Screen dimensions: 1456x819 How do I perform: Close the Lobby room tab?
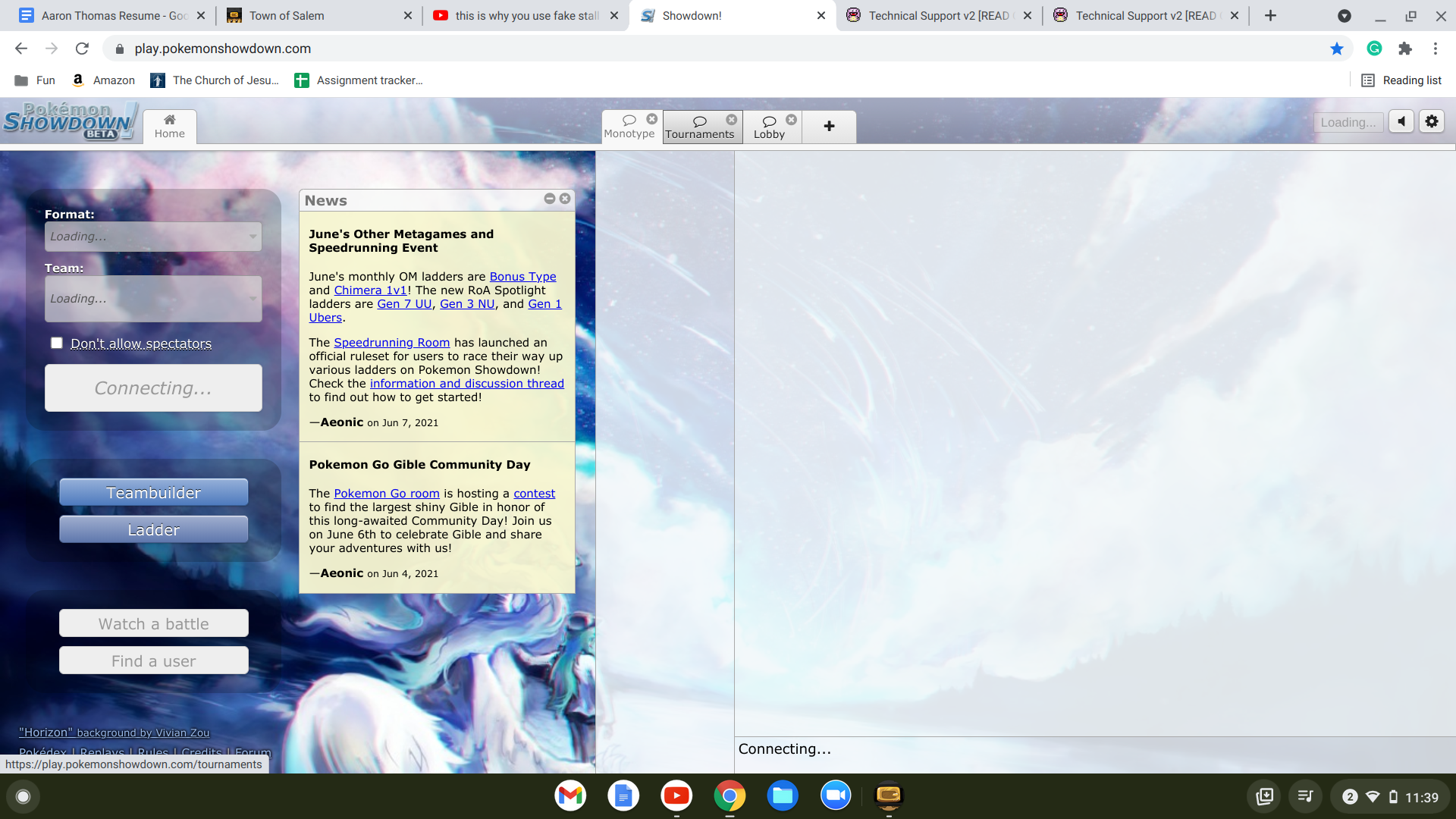(791, 119)
